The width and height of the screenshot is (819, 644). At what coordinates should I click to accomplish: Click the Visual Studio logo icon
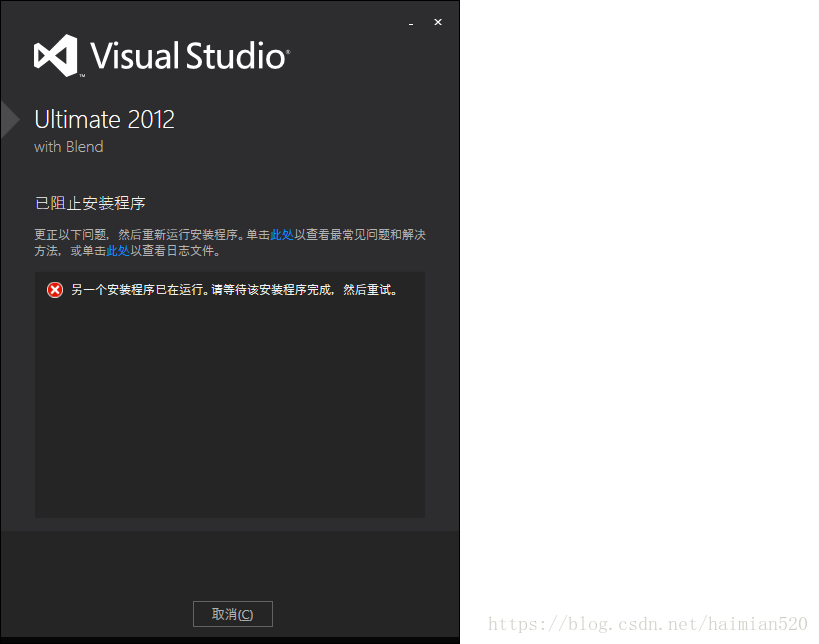tap(55, 55)
